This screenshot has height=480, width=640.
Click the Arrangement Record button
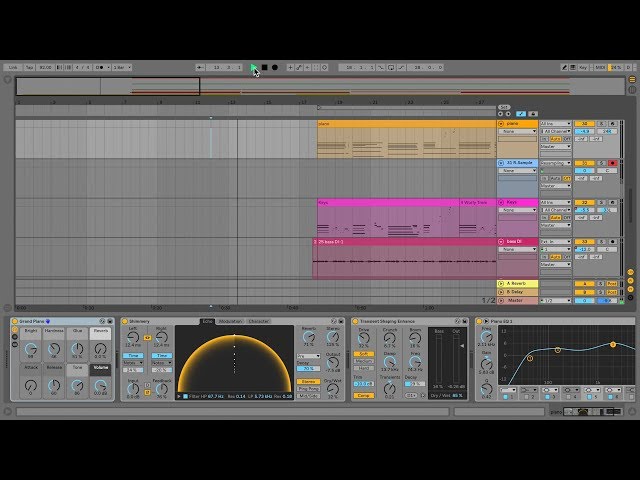tap(275, 67)
